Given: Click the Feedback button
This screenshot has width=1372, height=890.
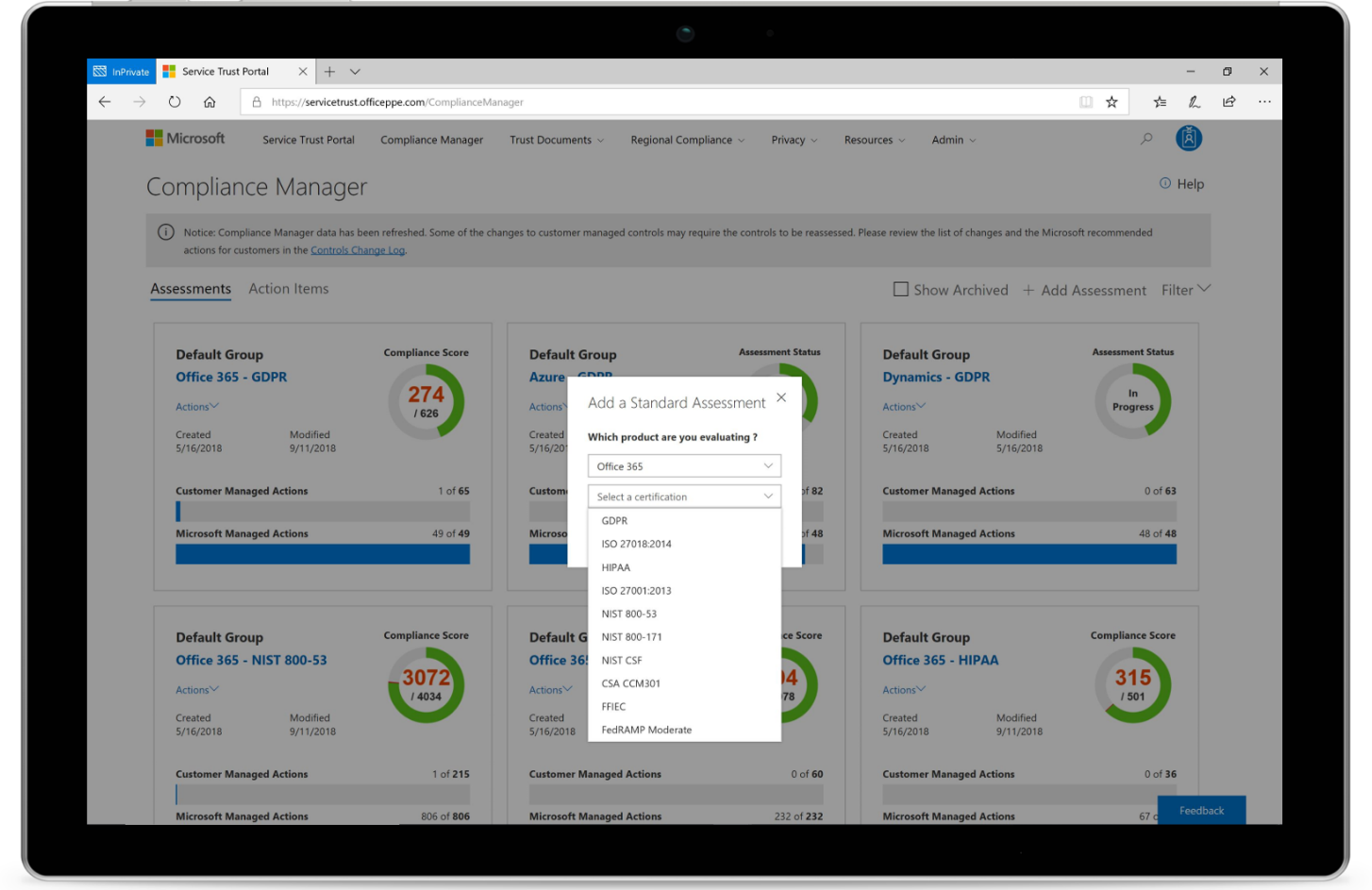Looking at the screenshot, I should tap(1201, 810).
